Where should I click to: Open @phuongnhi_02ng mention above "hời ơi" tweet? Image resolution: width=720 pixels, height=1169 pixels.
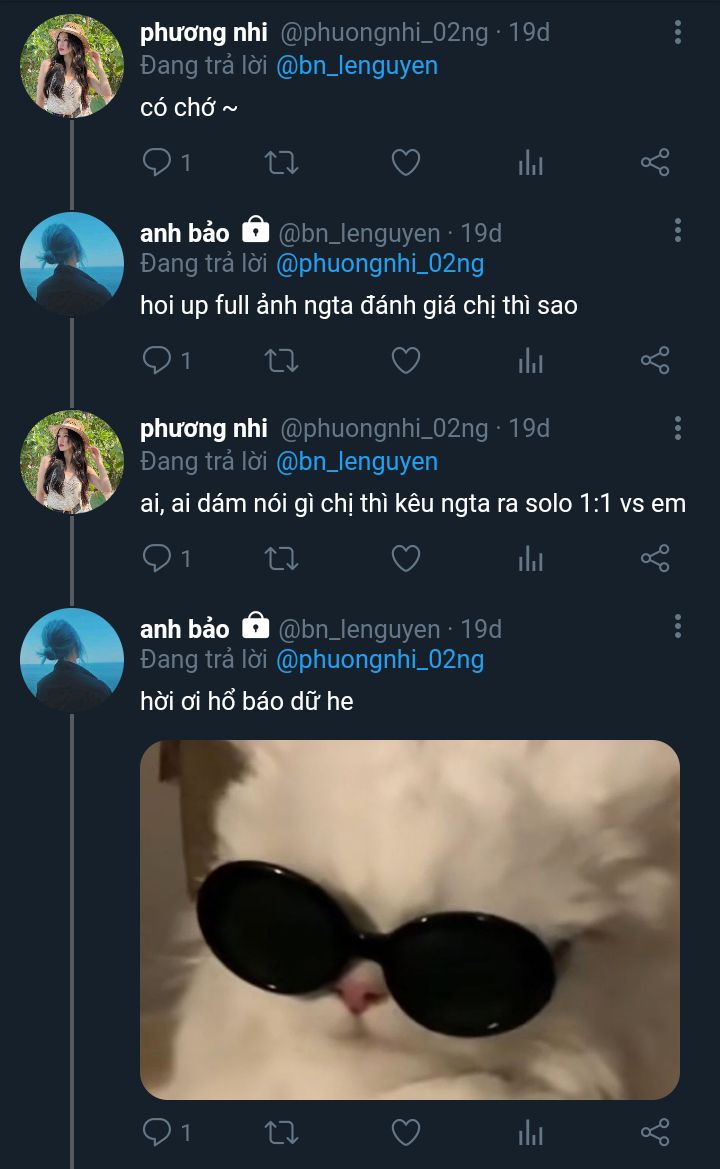click(x=379, y=660)
